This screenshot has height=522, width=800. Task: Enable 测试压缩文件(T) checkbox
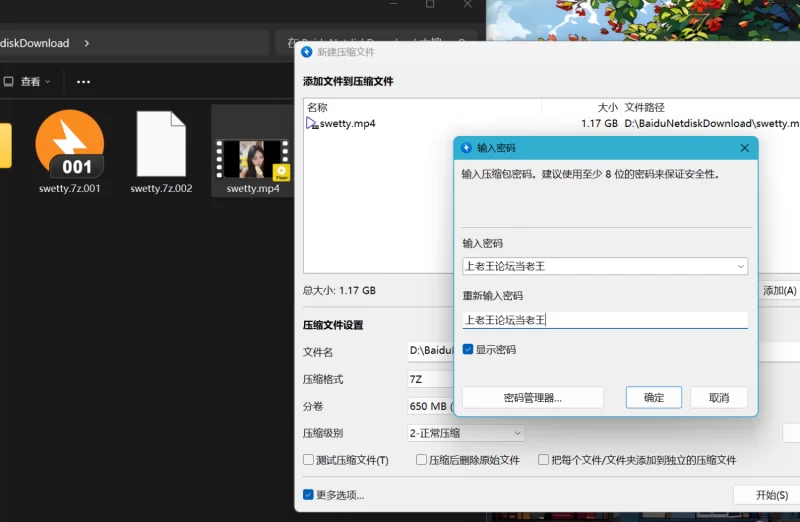click(x=308, y=460)
